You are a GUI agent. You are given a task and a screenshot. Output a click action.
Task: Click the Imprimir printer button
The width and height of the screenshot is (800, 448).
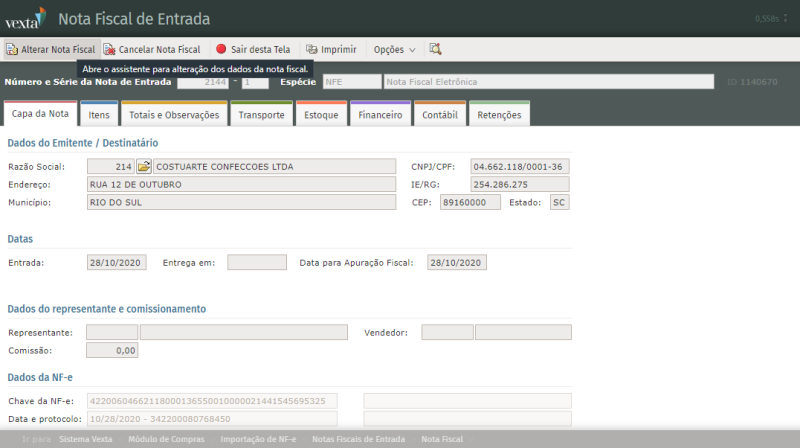(x=331, y=49)
